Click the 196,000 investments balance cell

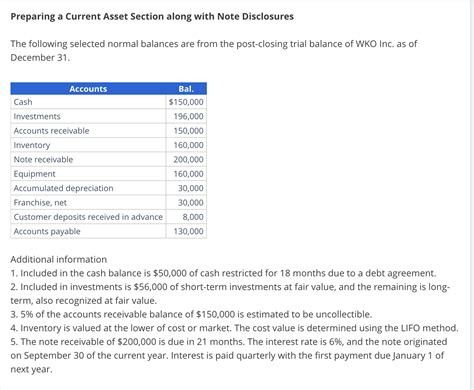point(186,116)
